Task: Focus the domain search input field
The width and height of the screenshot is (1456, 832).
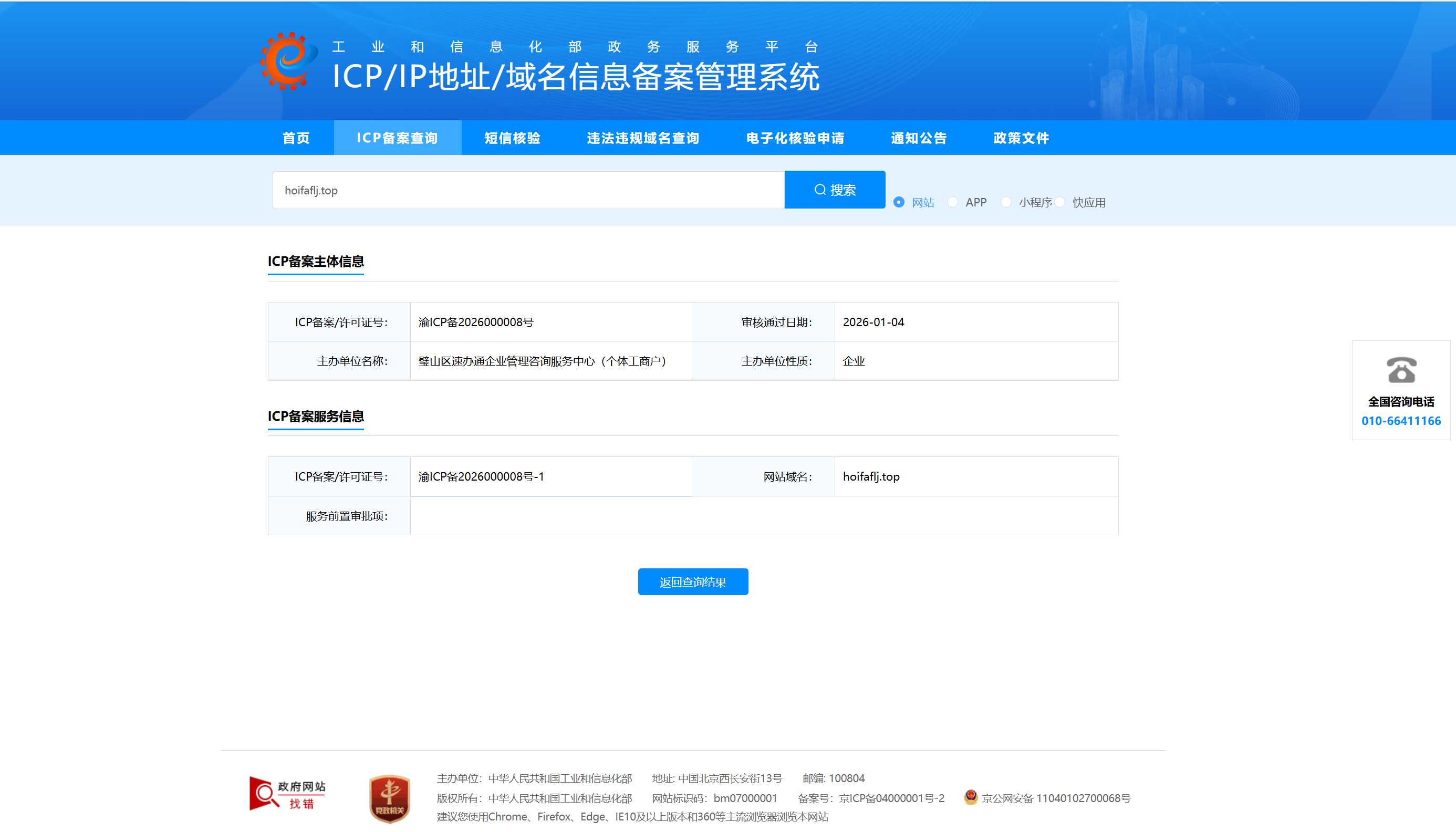Action: pyautogui.click(x=528, y=190)
